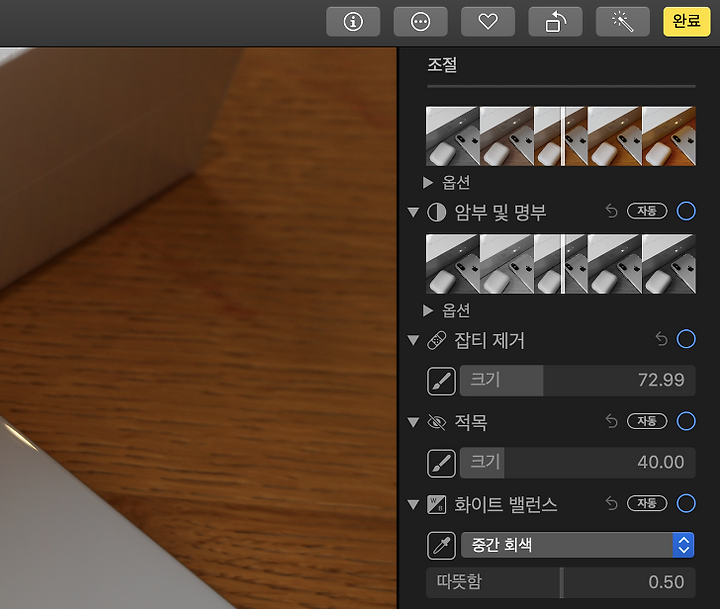Viewport: 720px width, 609px height.
Task: Click the 암부 및 명부 half-circle icon
Action: pyautogui.click(x=436, y=212)
